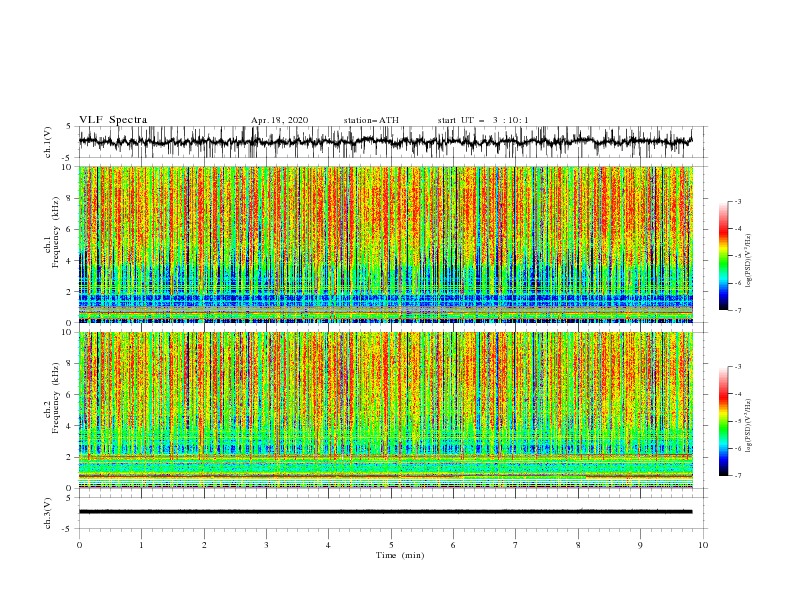
Task: Click the ch.1 Frequency (kHz) axis label
Action: pyautogui.click(x=52, y=233)
